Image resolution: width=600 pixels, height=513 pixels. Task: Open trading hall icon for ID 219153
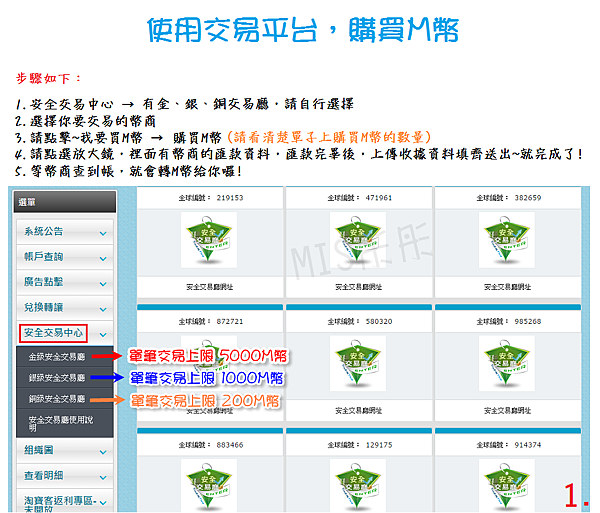[x=209, y=240]
